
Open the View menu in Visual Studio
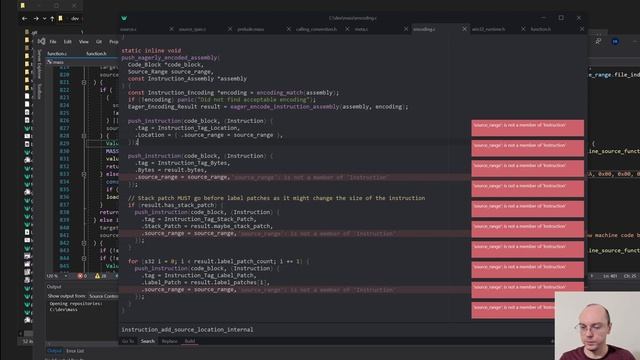(x=84, y=42)
